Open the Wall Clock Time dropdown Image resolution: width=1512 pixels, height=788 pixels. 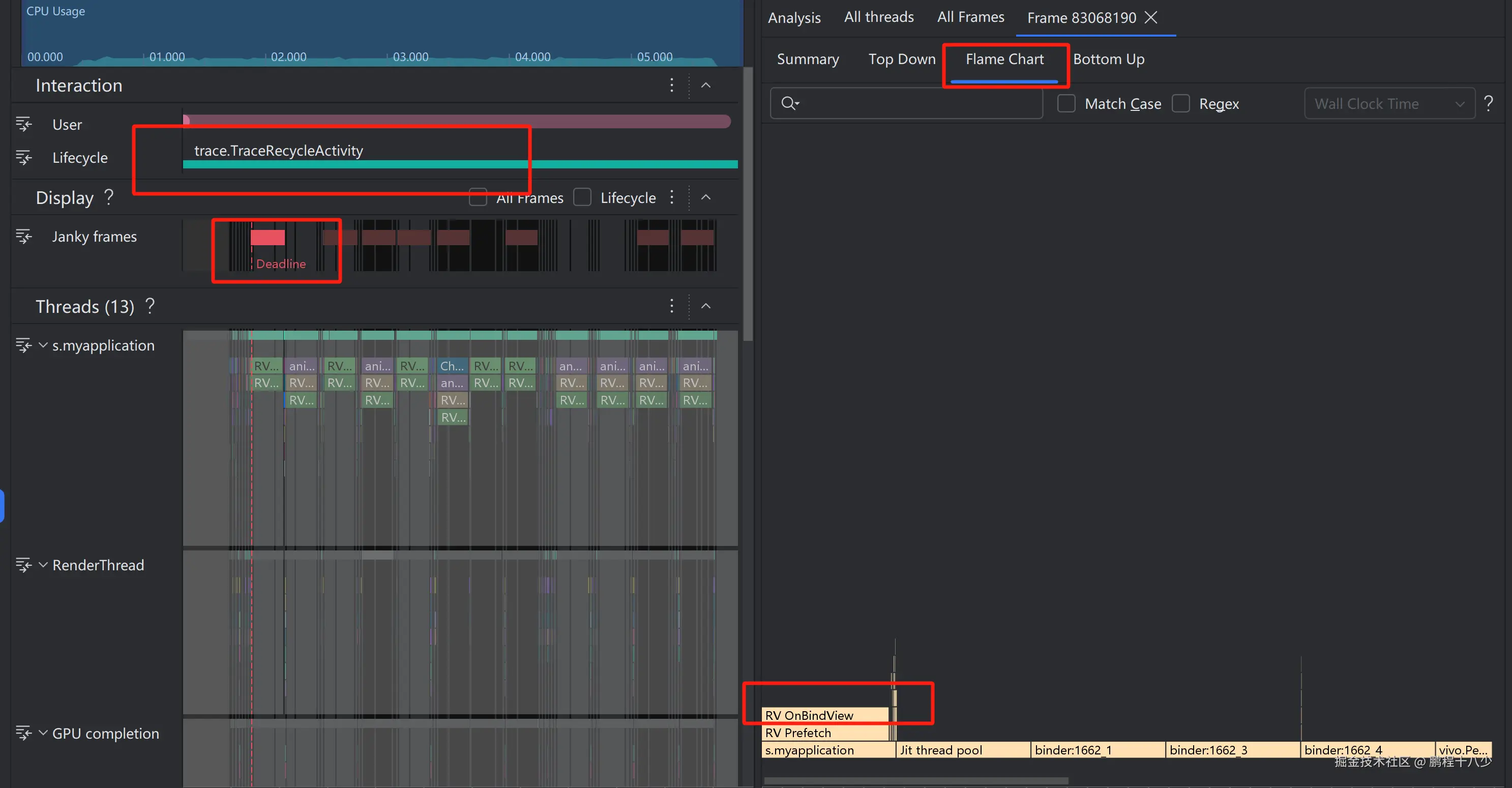pyautogui.click(x=1389, y=103)
